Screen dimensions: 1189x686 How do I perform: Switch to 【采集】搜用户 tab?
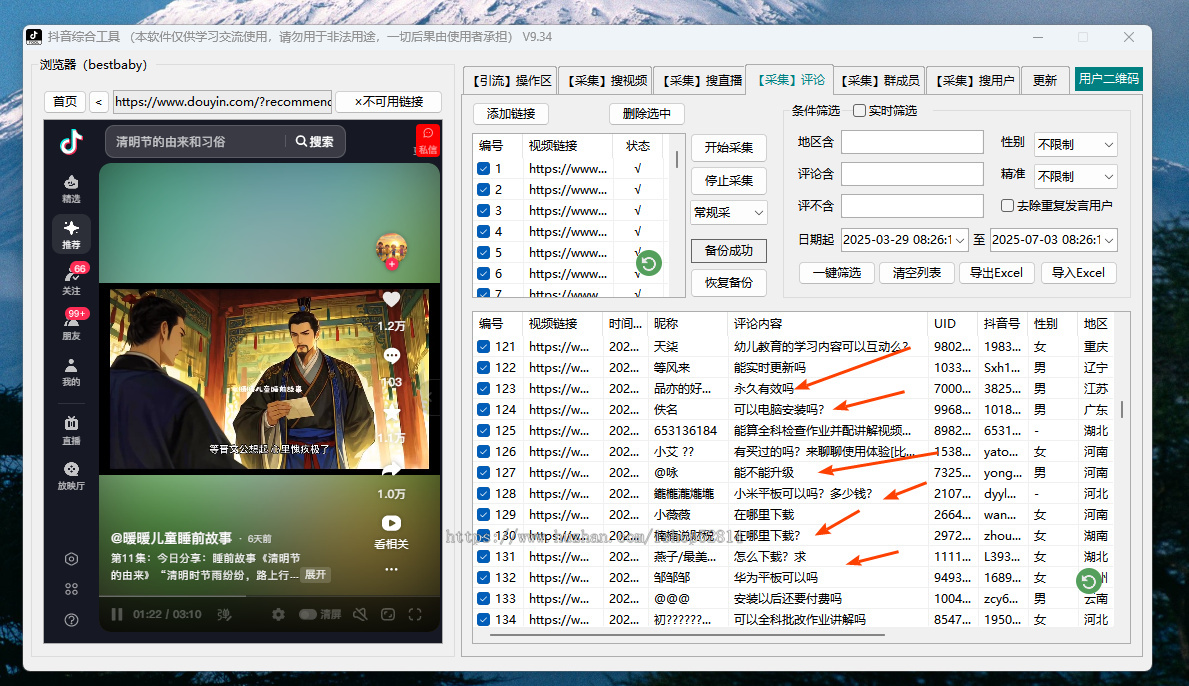coord(974,80)
